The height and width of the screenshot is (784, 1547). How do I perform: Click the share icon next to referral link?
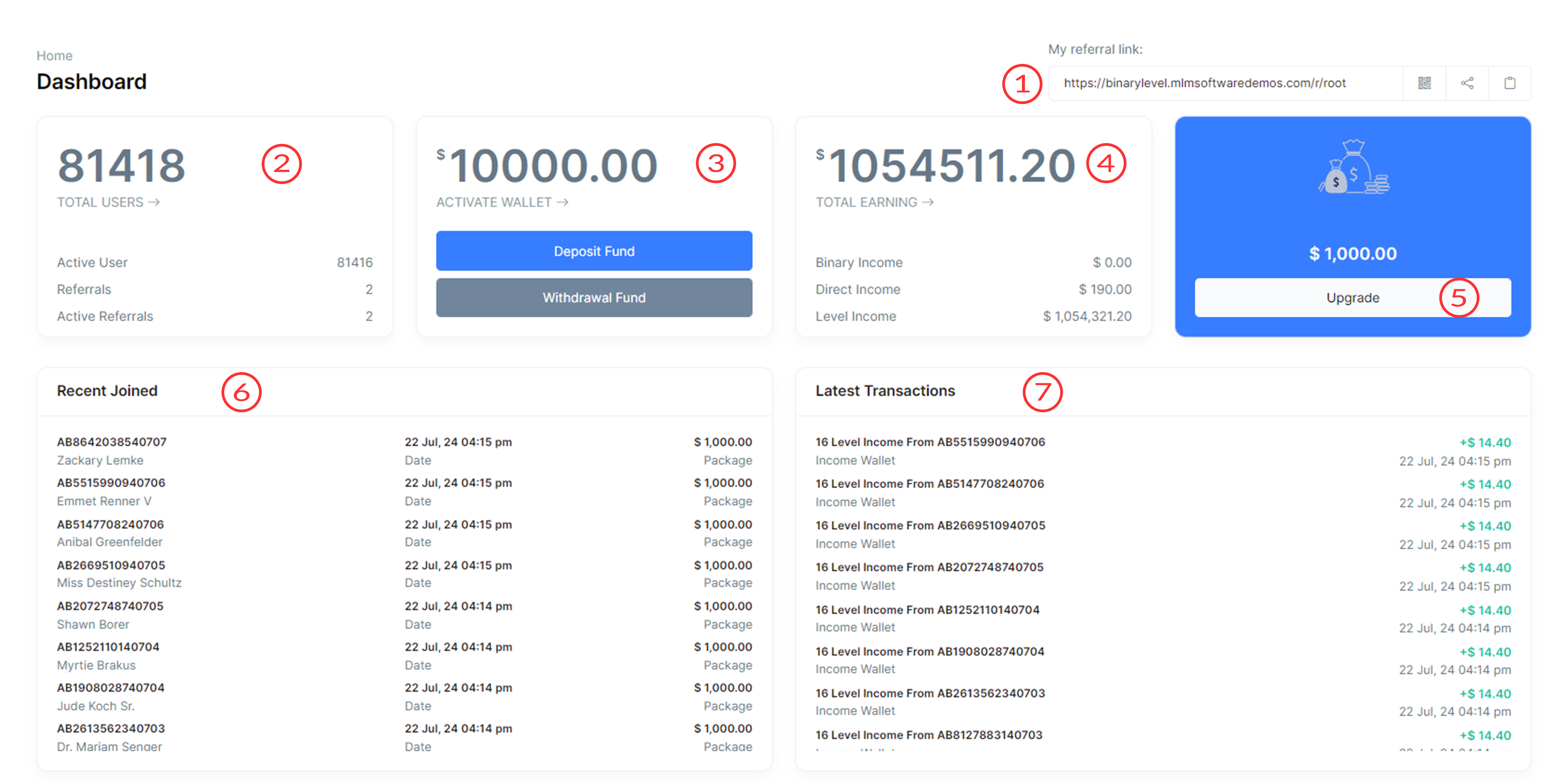click(x=1467, y=83)
